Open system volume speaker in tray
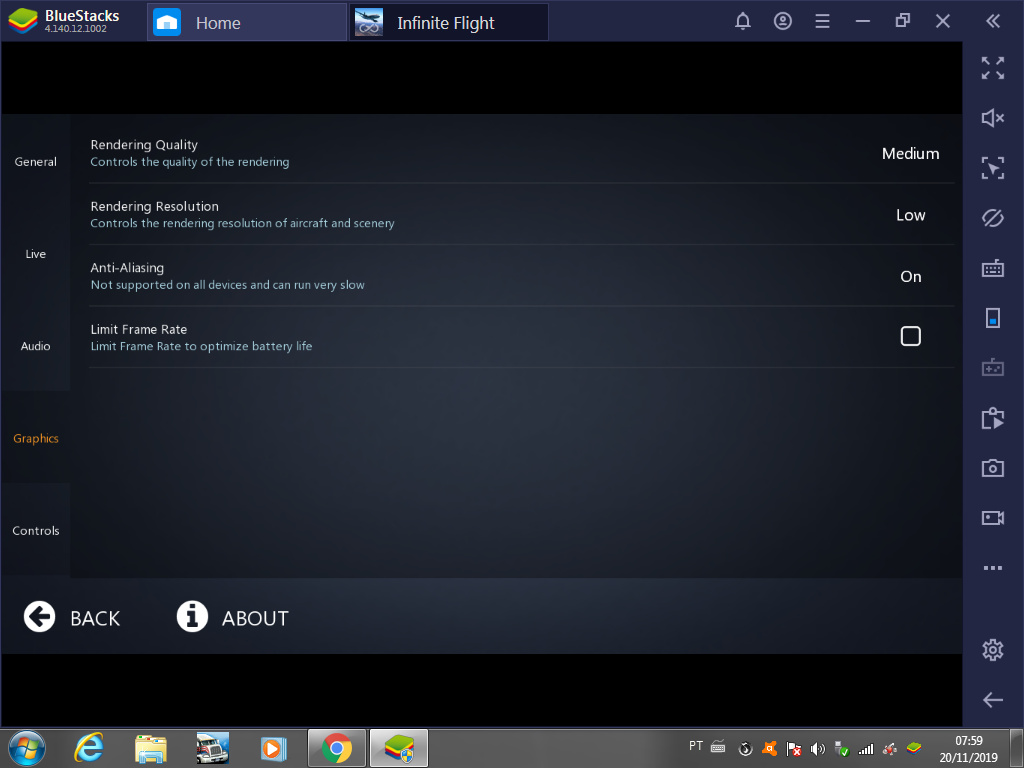Image resolution: width=1024 pixels, height=768 pixels. point(817,748)
